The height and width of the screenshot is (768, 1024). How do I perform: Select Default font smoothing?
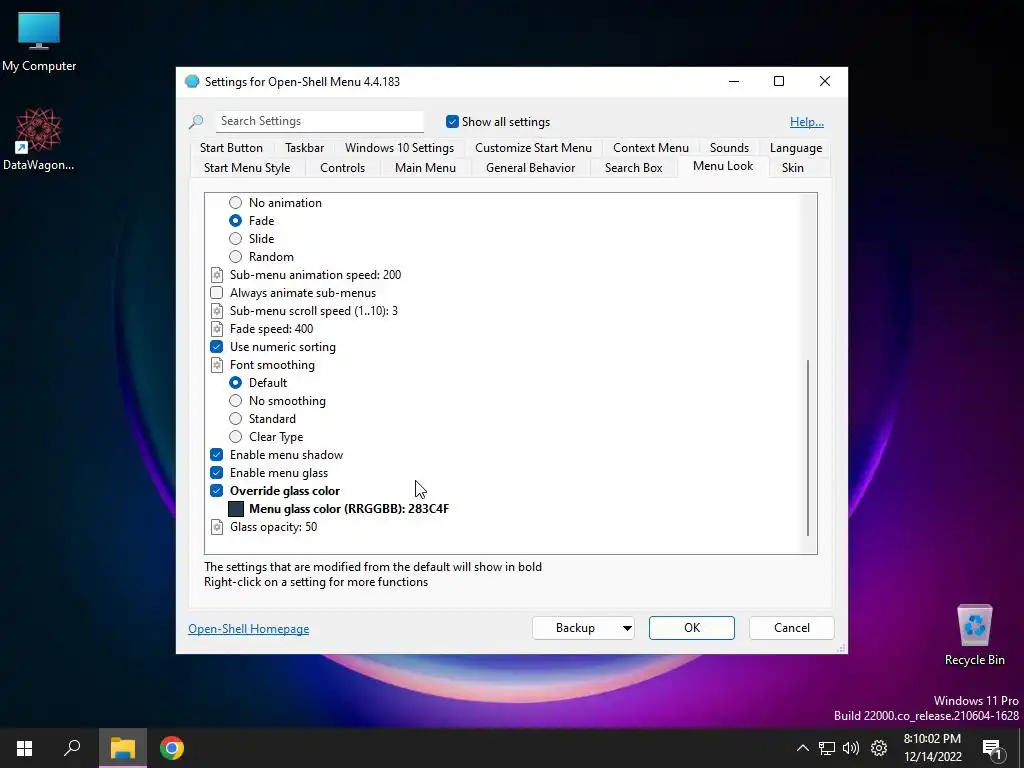pos(235,383)
